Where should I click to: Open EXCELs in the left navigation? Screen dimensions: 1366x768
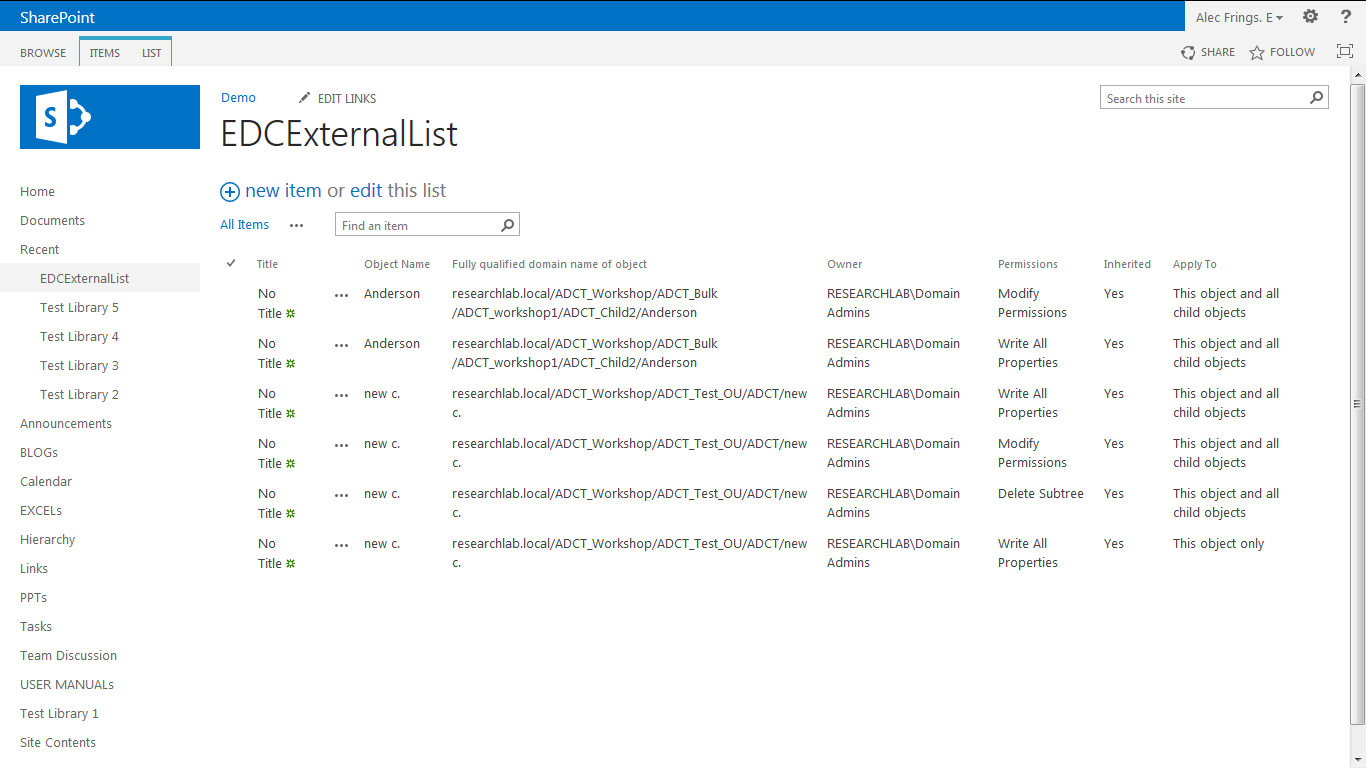(41, 510)
